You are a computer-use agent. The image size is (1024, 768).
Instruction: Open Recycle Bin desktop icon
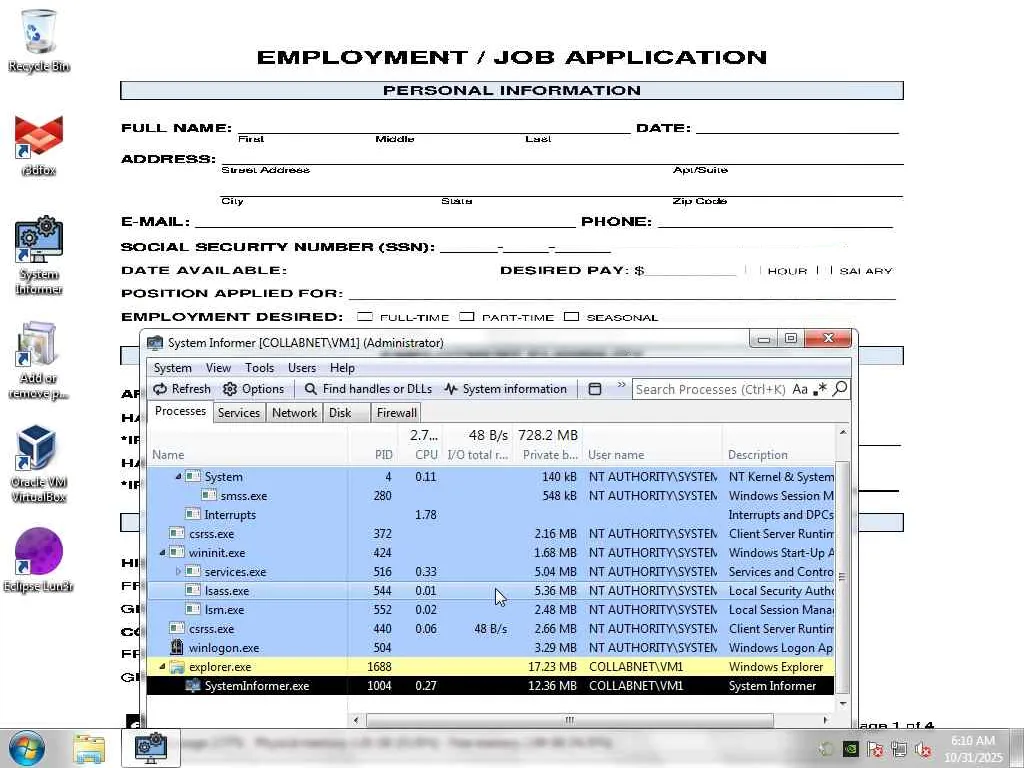39,40
